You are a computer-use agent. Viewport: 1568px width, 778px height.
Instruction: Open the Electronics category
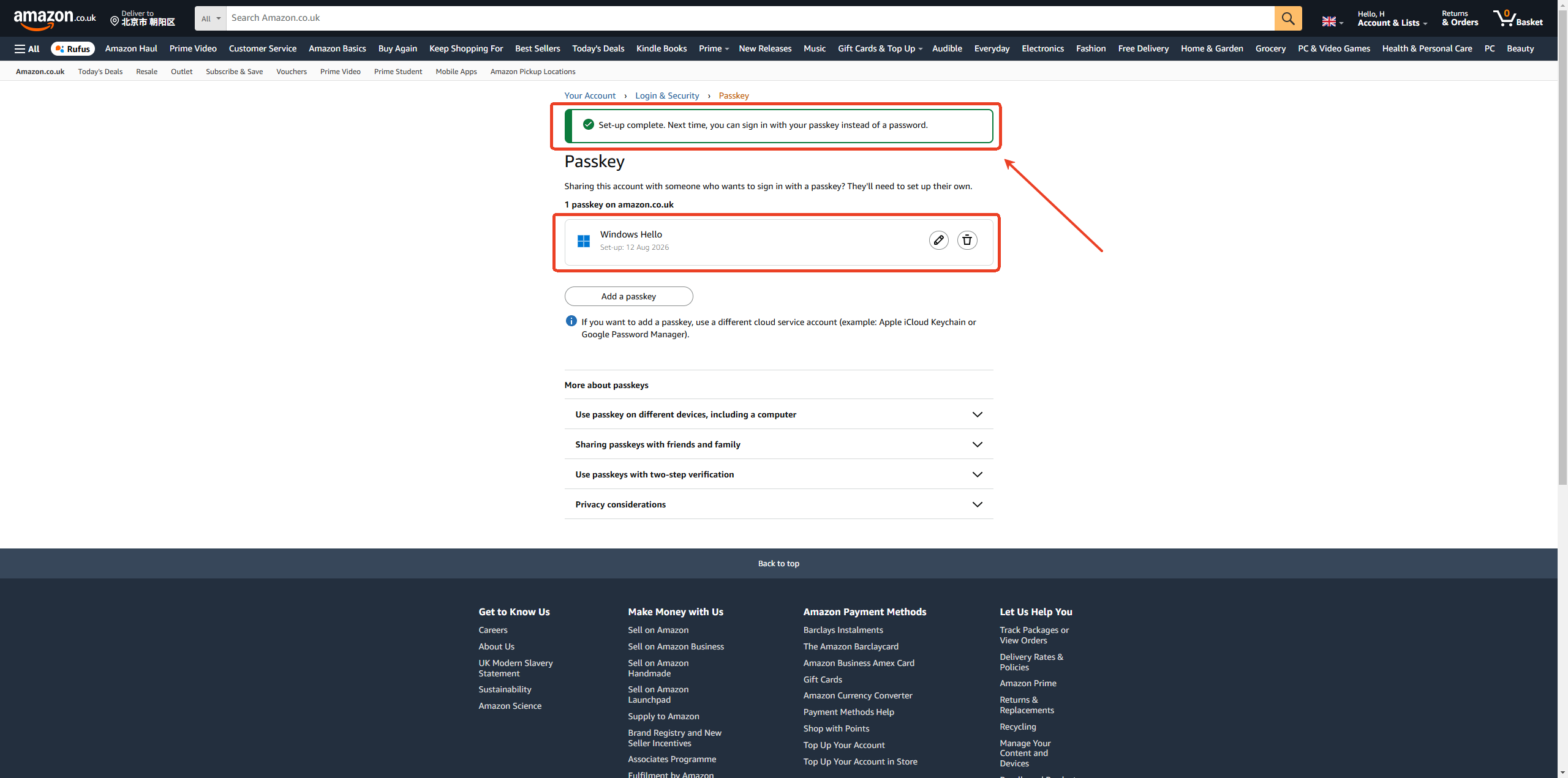click(1042, 49)
